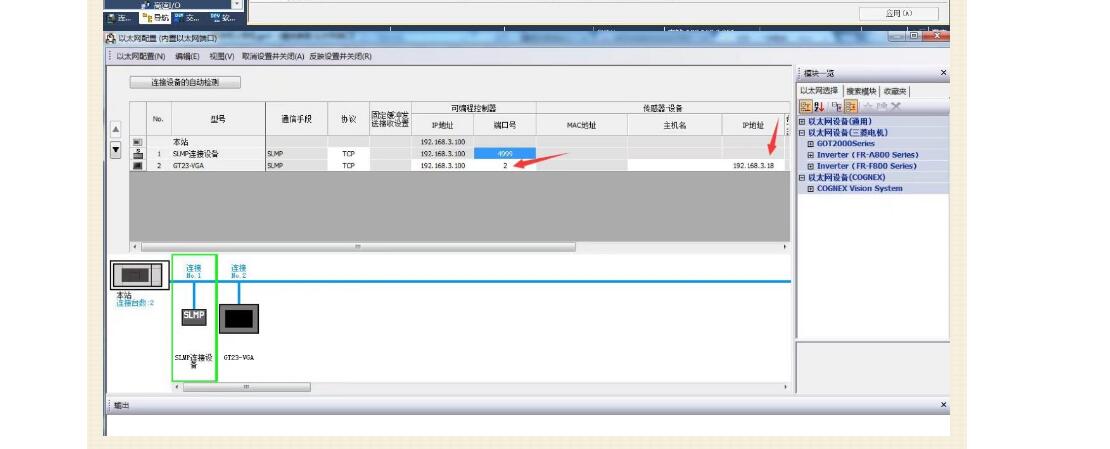Click the SLMP device icon in the diagram
Screen dimensions: 1110x449
pos(194,316)
